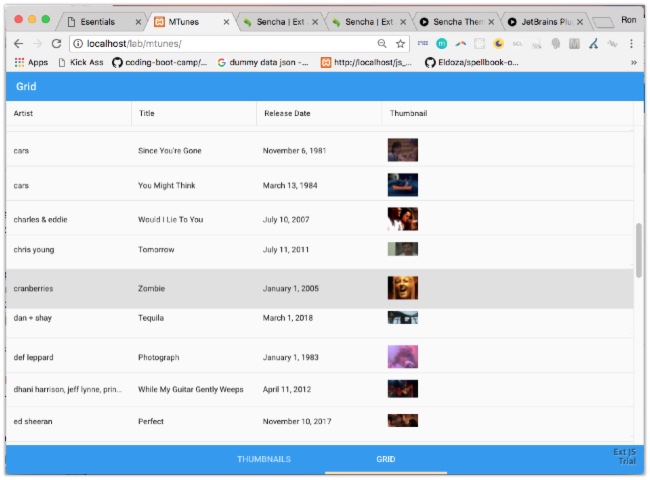The image size is (650, 480).
Task: Close the MTunes browser tab
Action: point(226,21)
